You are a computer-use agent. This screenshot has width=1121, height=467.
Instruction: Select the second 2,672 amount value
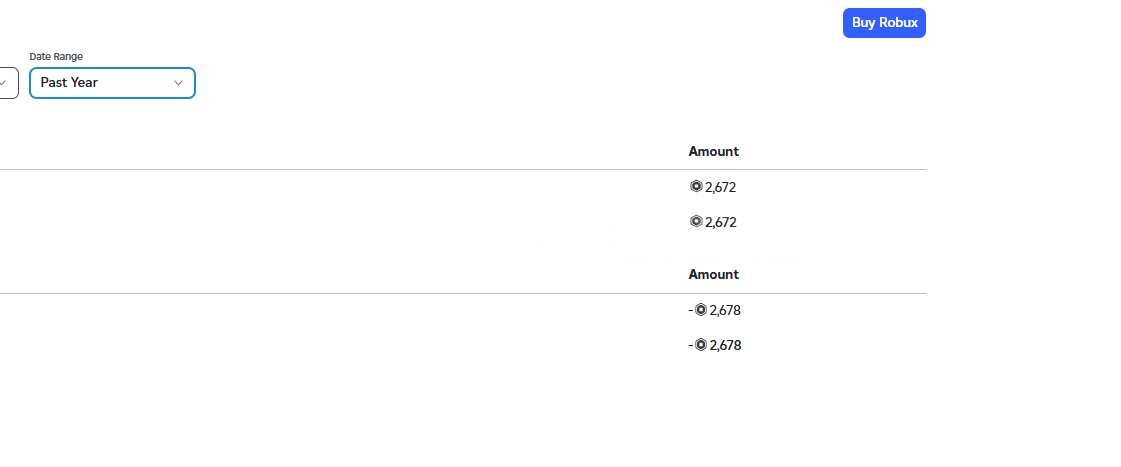[x=721, y=222]
